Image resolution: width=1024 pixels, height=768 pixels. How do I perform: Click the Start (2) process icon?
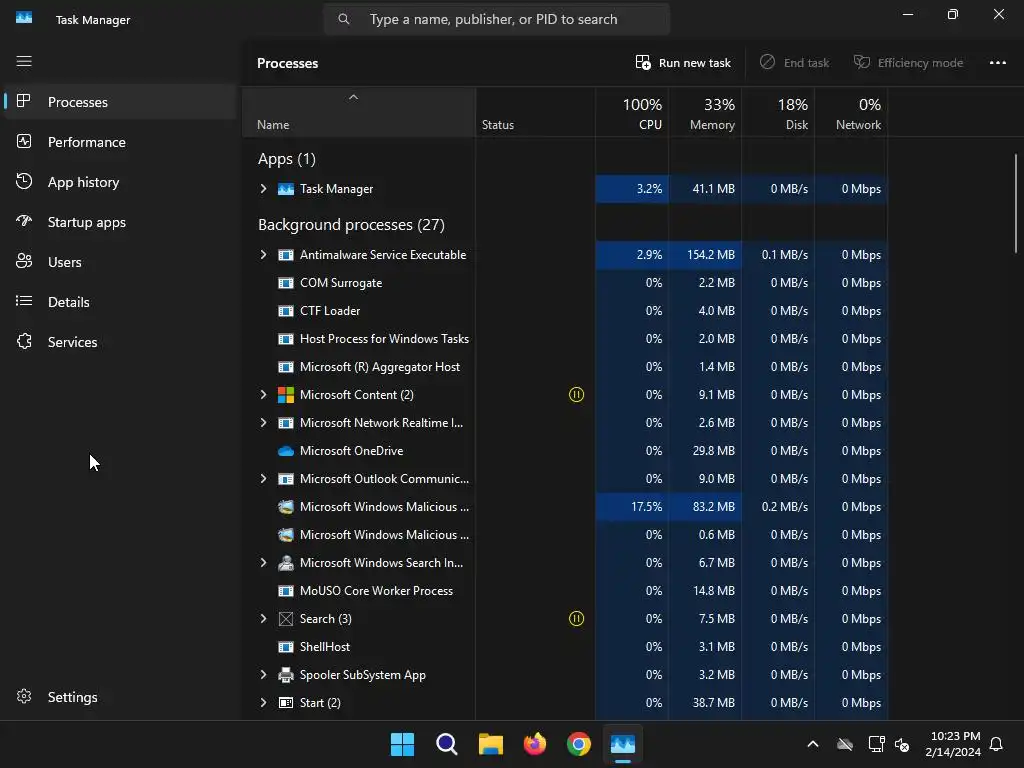[x=286, y=703]
